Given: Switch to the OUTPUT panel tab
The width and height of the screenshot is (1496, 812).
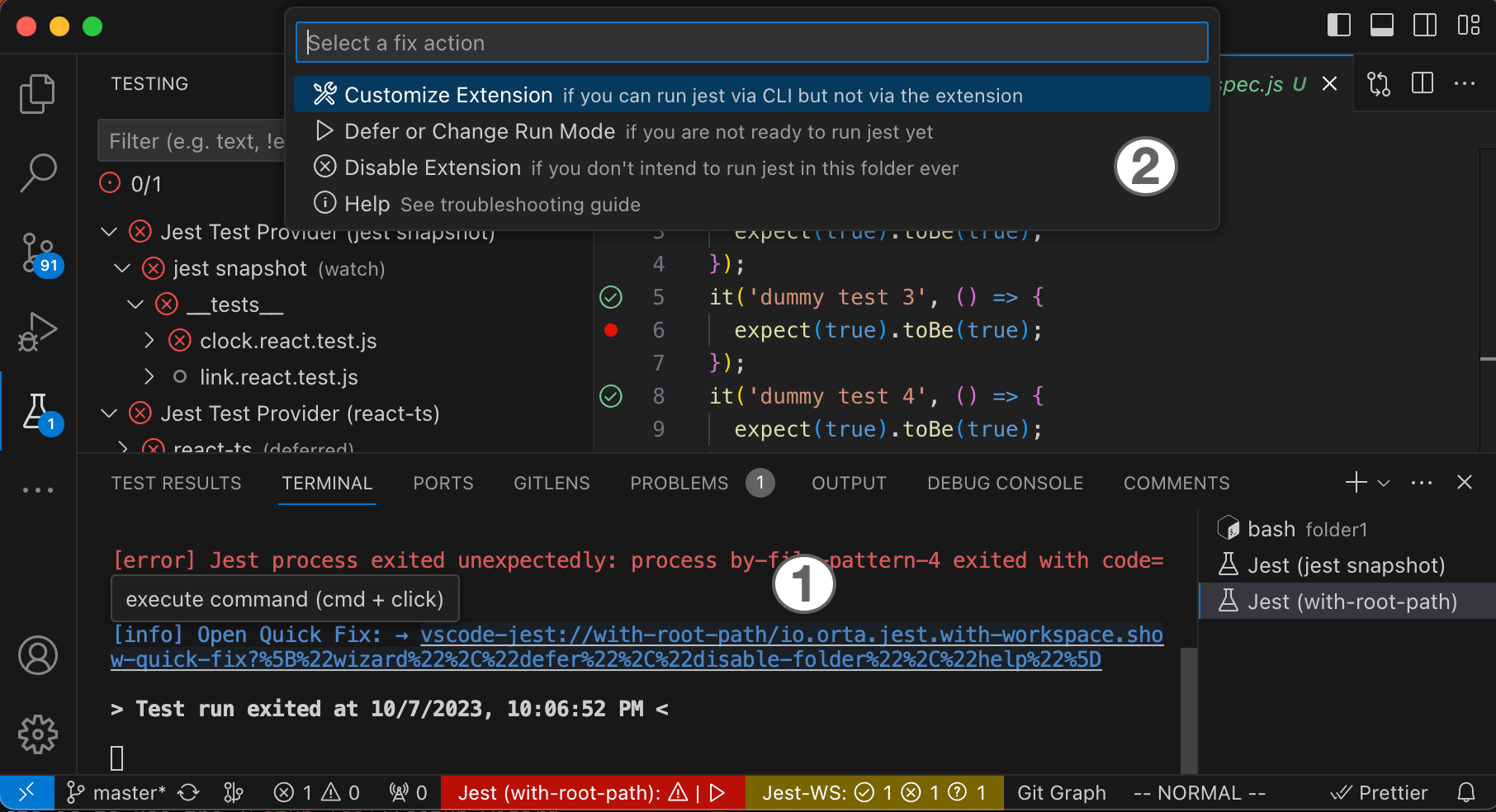Looking at the screenshot, I should [x=849, y=483].
